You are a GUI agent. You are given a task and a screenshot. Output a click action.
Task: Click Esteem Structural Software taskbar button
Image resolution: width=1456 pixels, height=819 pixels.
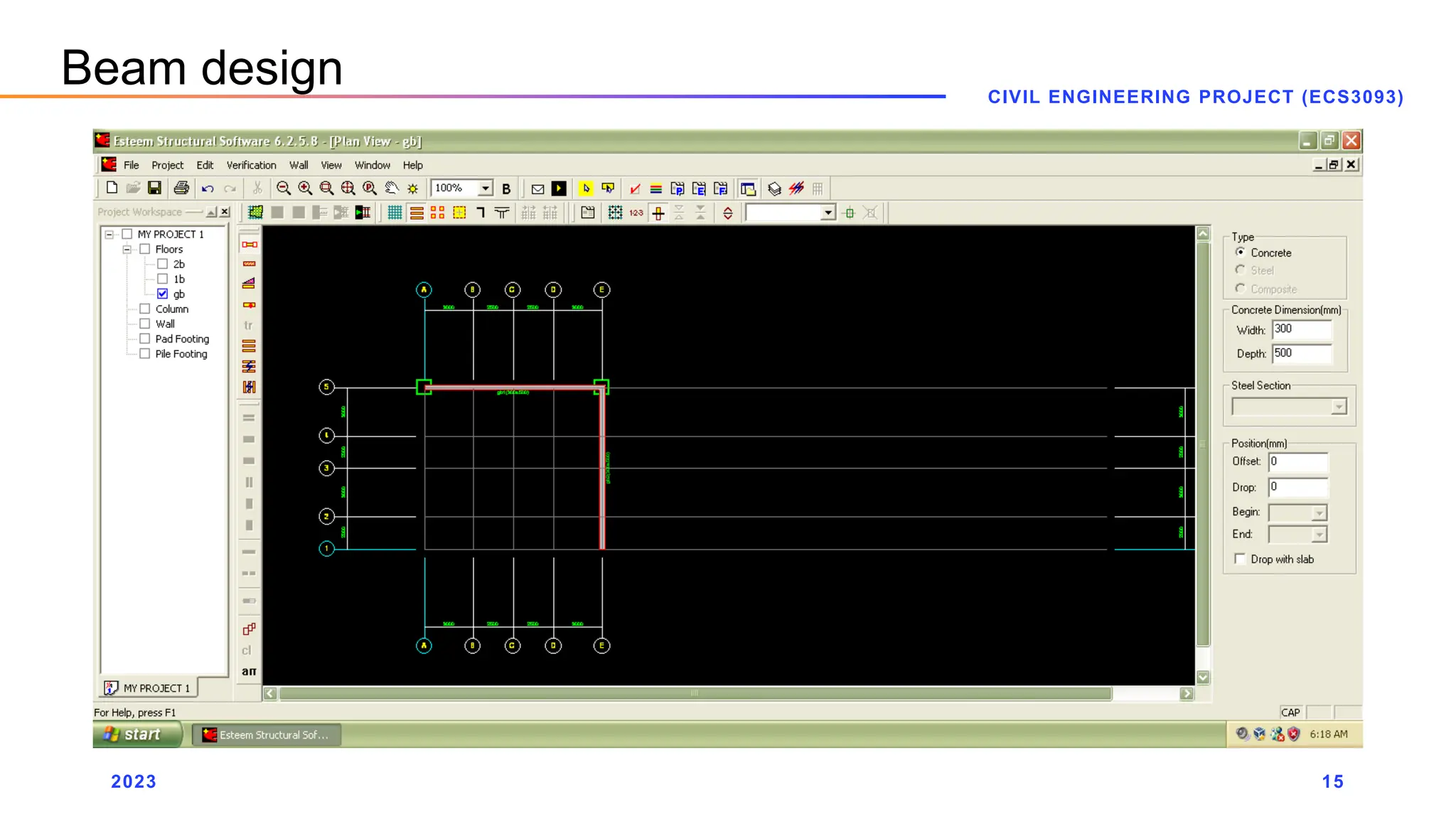coord(267,734)
